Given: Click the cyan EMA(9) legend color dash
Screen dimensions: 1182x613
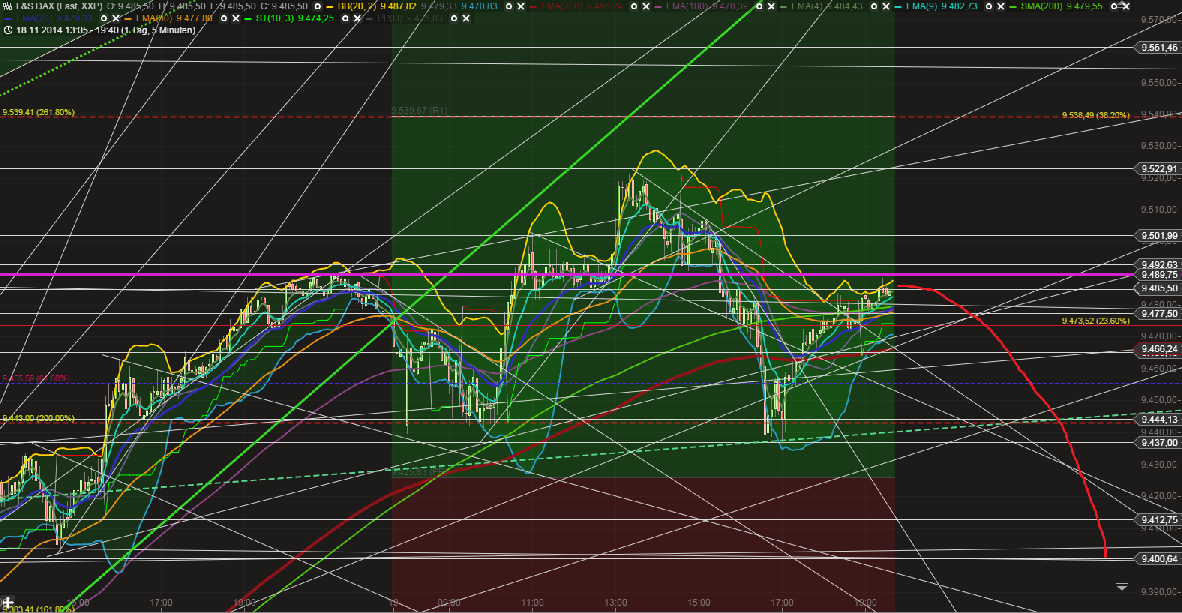Looking at the screenshot, I should tap(898, 7).
